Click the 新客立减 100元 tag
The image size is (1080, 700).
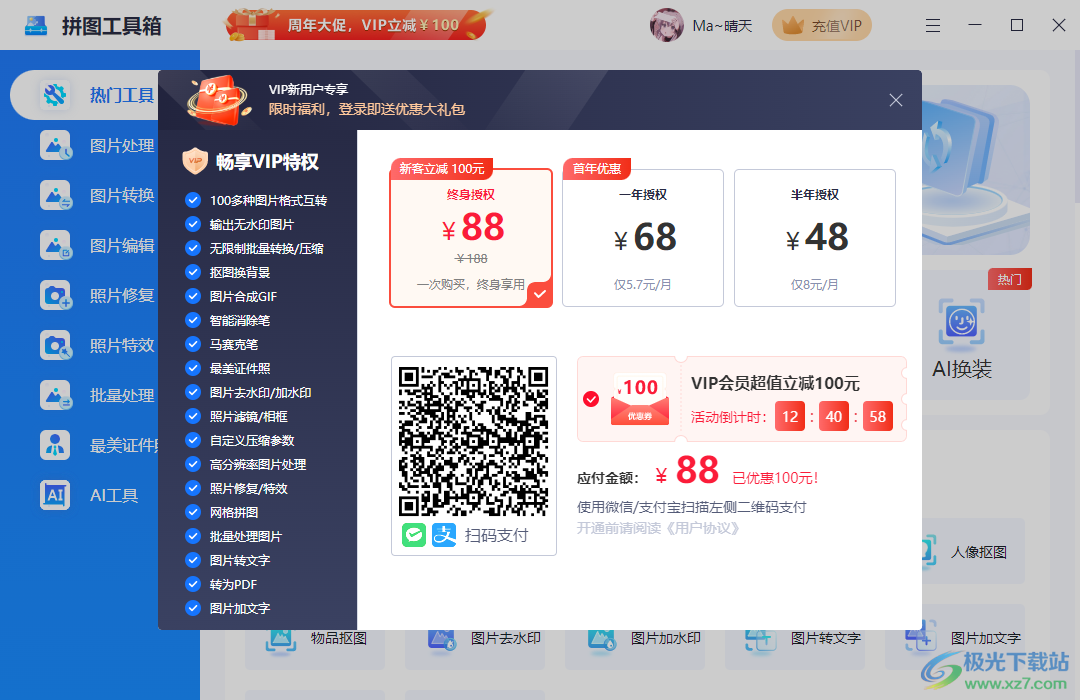(x=442, y=169)
